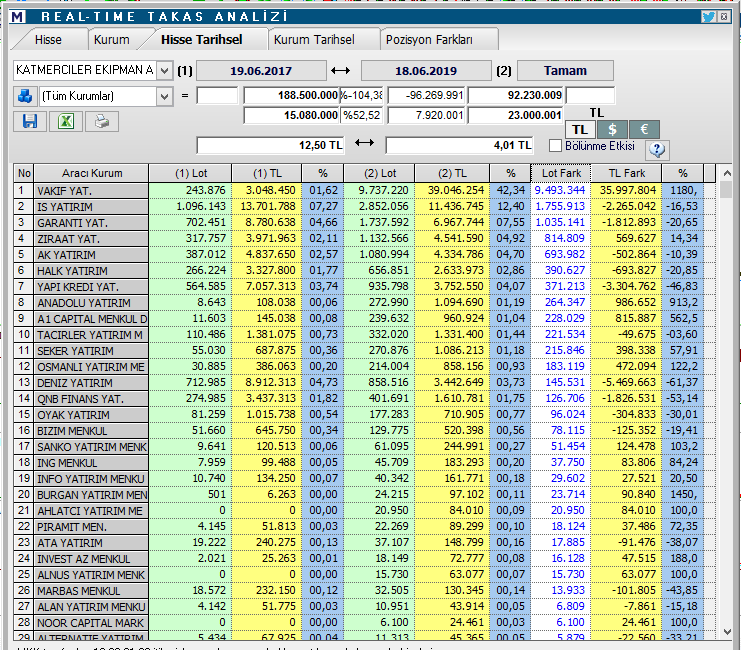Open the help question mark icon

[x=657, y=149]
